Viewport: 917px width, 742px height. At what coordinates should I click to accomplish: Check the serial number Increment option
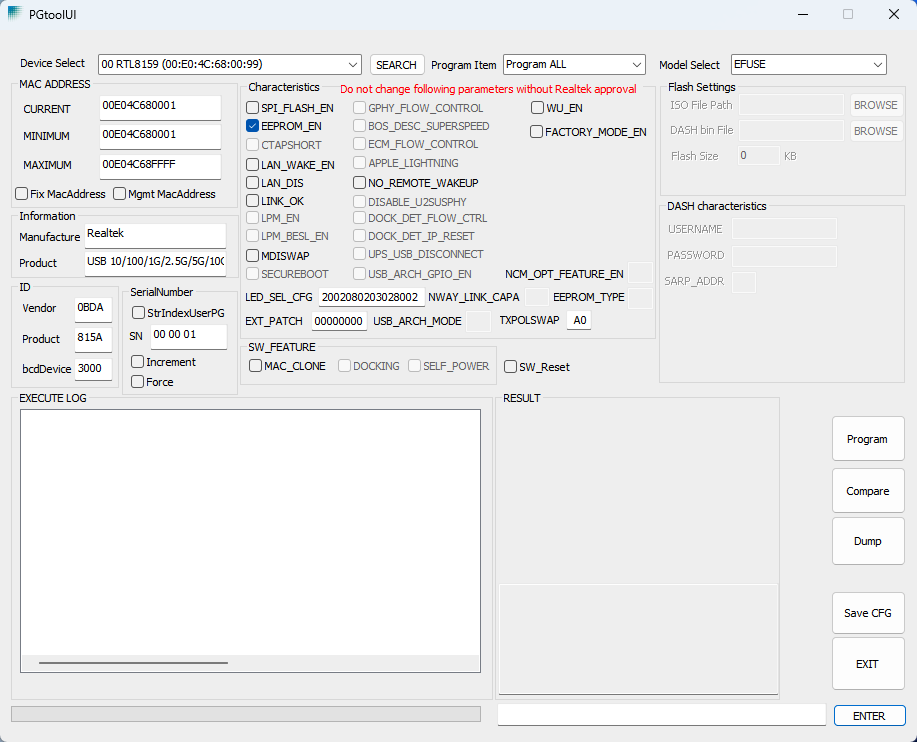(138, 362)
